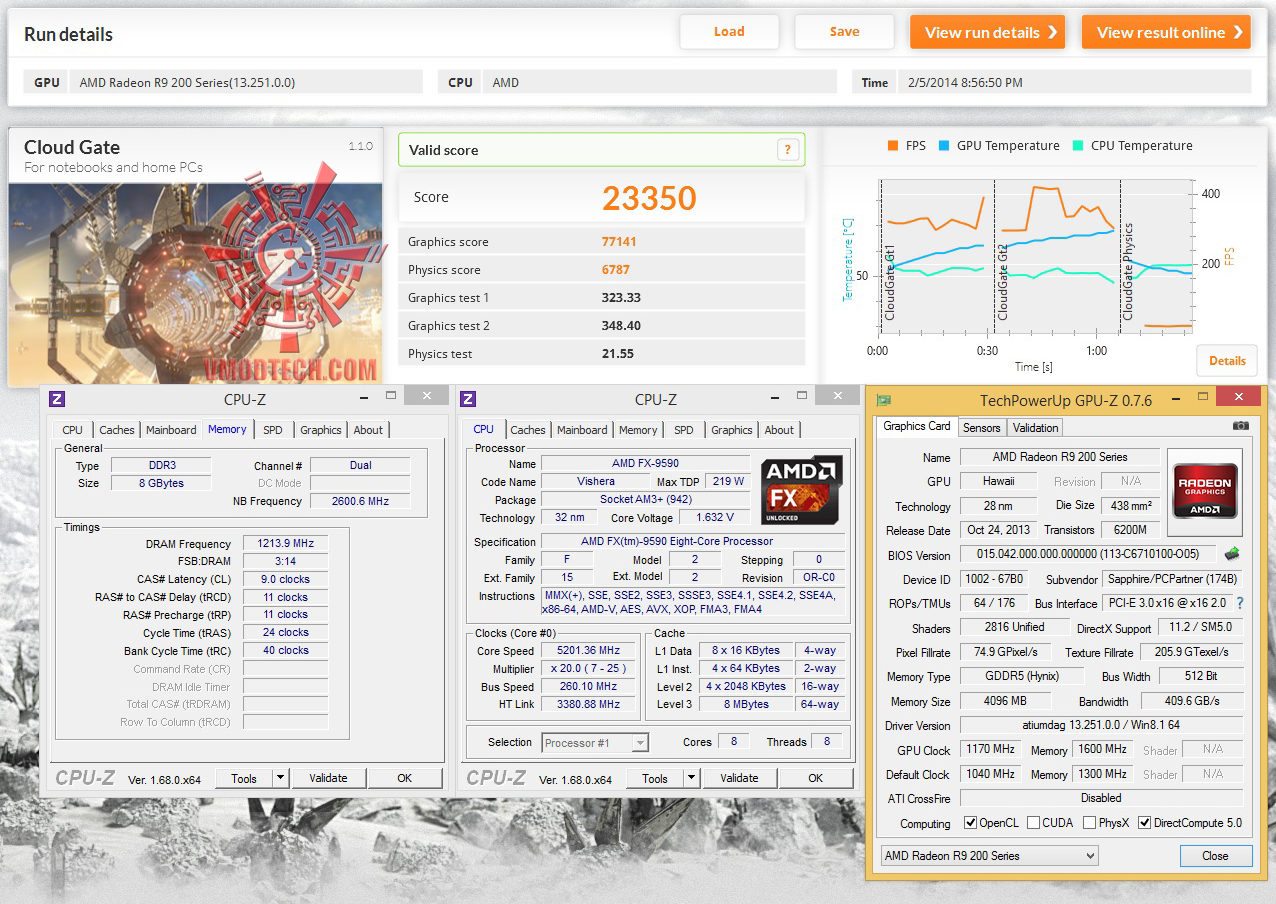This screenshot has height=904, width=1276.
Task: Click Validate in the Memory CPU-Z window
Action: [328, 778]
